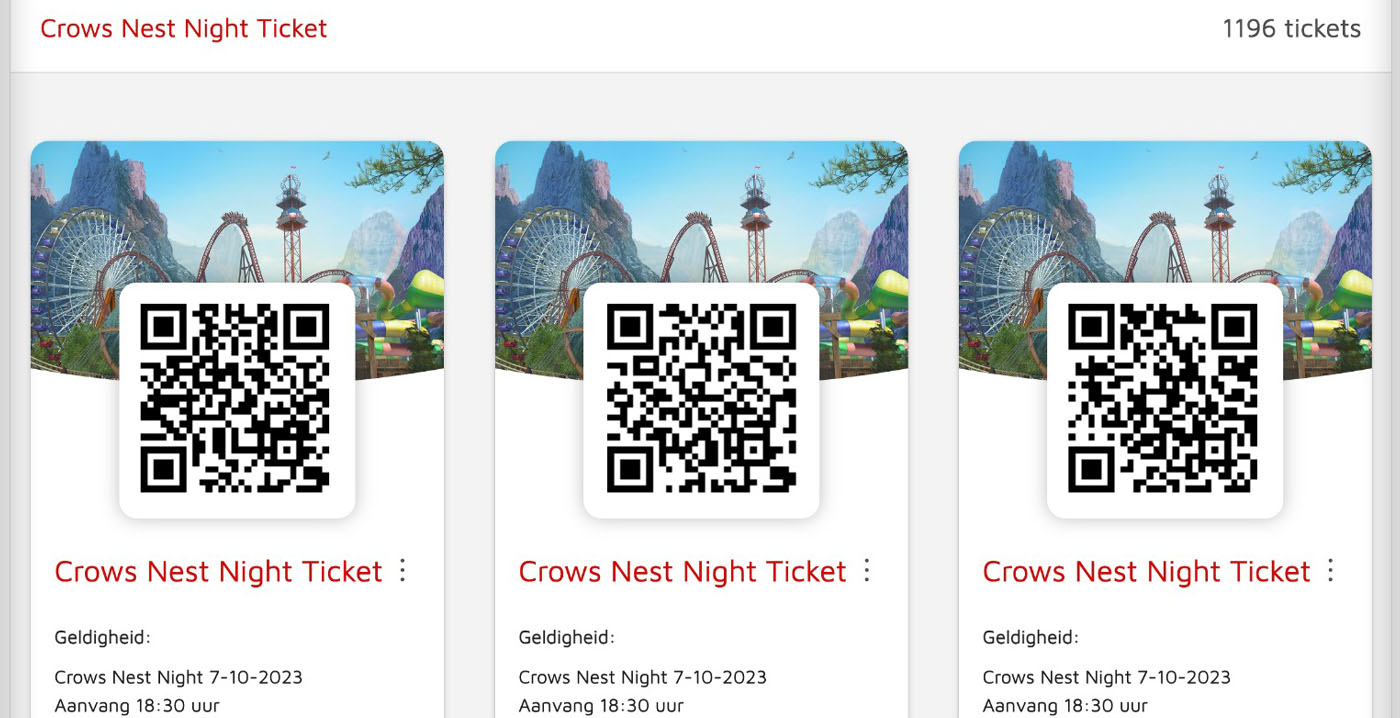This screenshot has width=1400, height=718.
Task: Click the 1196 tickets counter
Action: [1291, 29]
